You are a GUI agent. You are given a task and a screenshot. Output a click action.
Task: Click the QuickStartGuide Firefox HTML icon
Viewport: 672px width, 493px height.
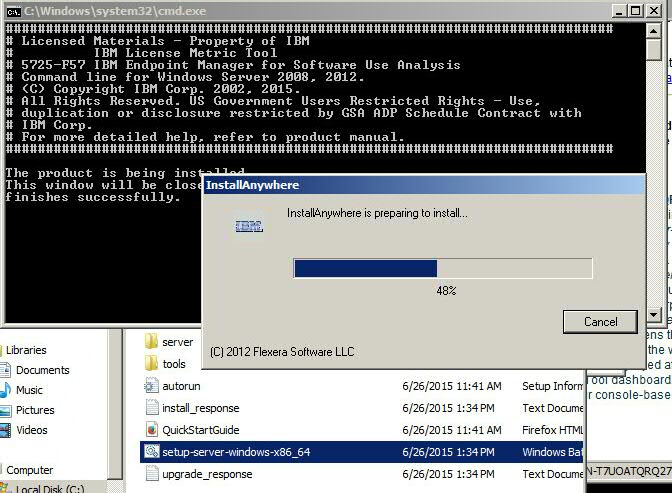151,430
